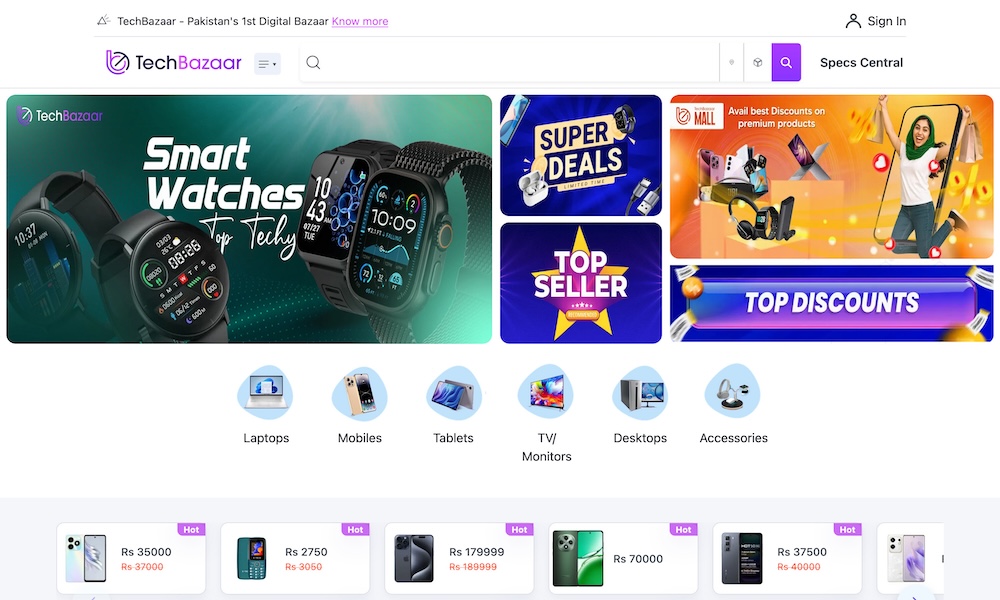The image size is (1000, 600).
Task: Select the TV/Monitors category
Action: 547,414
